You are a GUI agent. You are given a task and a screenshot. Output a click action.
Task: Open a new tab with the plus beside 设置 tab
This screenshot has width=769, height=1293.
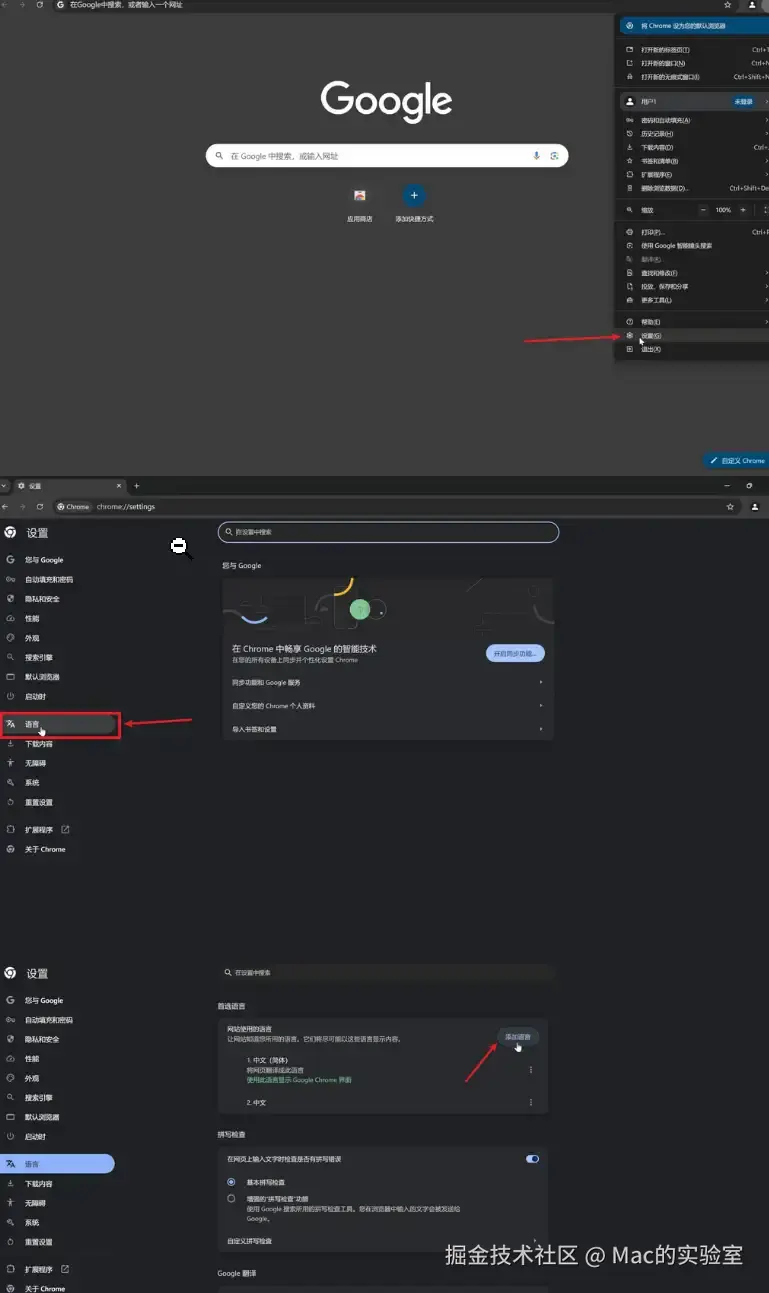pos(137,486)
